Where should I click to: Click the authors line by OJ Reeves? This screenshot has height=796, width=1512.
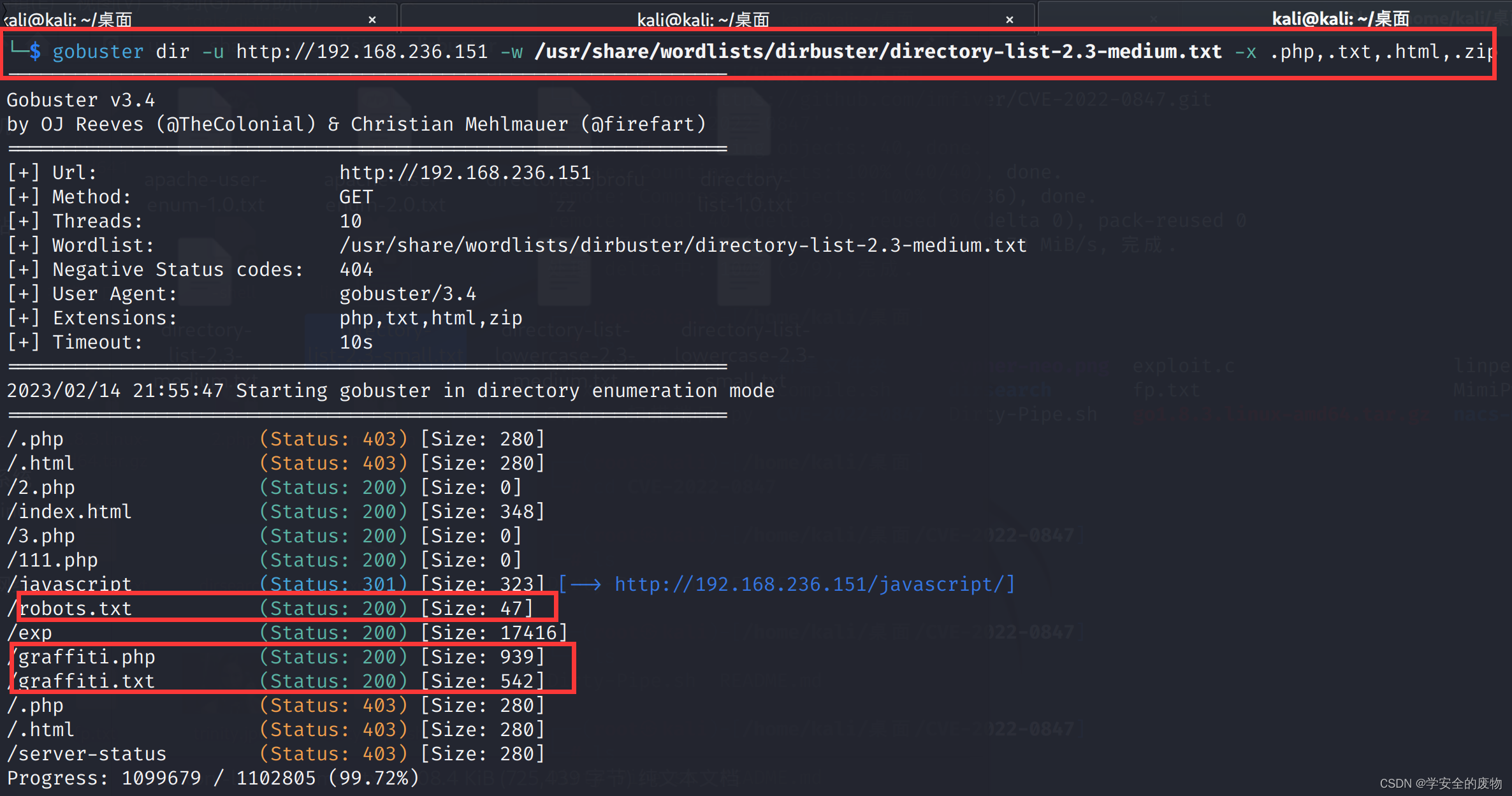pos(356,124)
